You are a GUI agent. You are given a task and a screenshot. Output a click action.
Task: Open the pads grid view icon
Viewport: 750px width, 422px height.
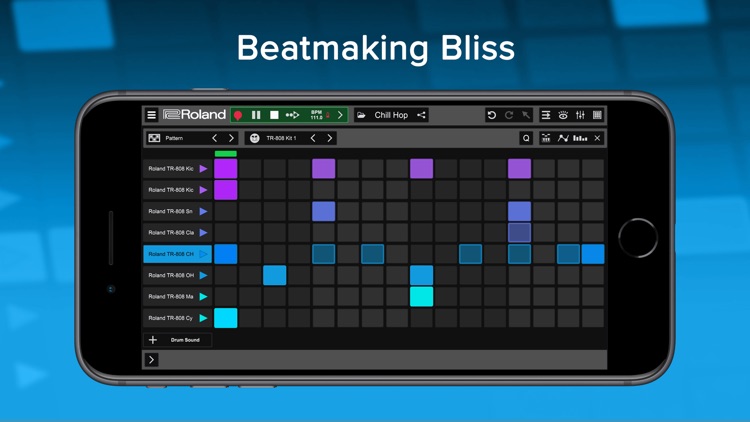[597, 115]
